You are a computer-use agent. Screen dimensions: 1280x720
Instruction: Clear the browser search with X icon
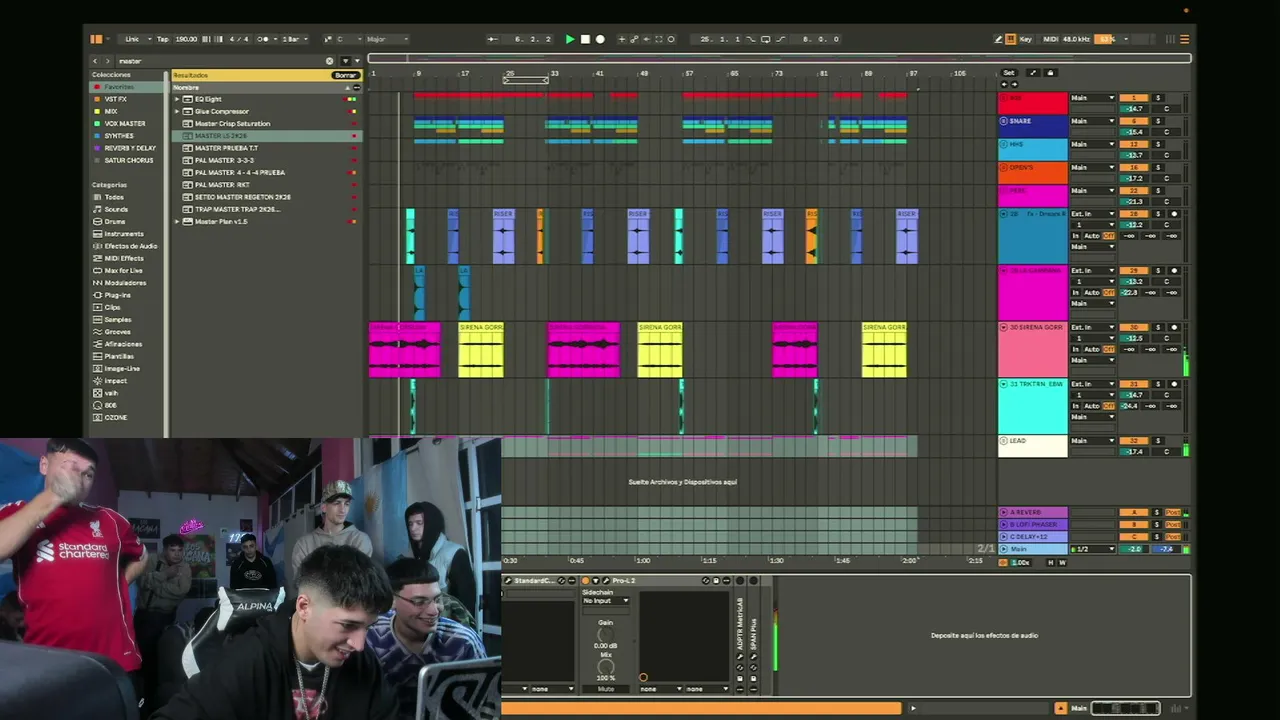coord(330,61)
